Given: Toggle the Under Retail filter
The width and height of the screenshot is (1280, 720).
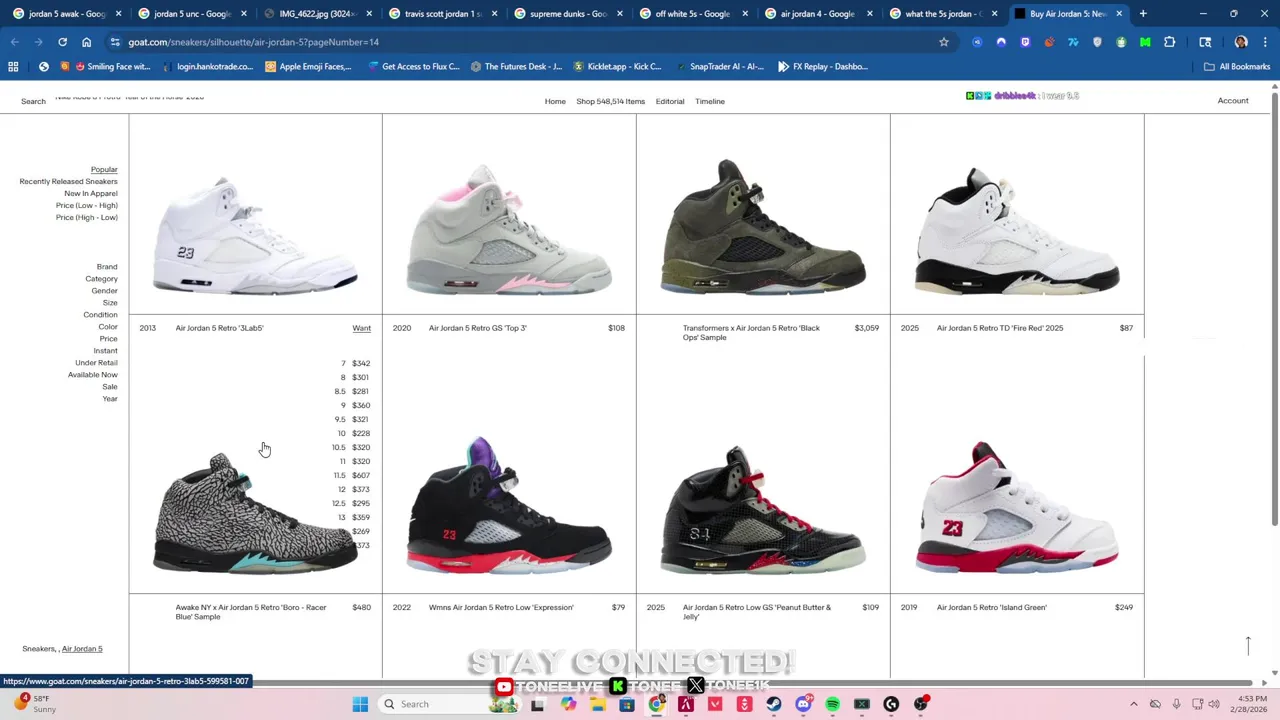Looking at the screenshot, I should pos(96,363).
